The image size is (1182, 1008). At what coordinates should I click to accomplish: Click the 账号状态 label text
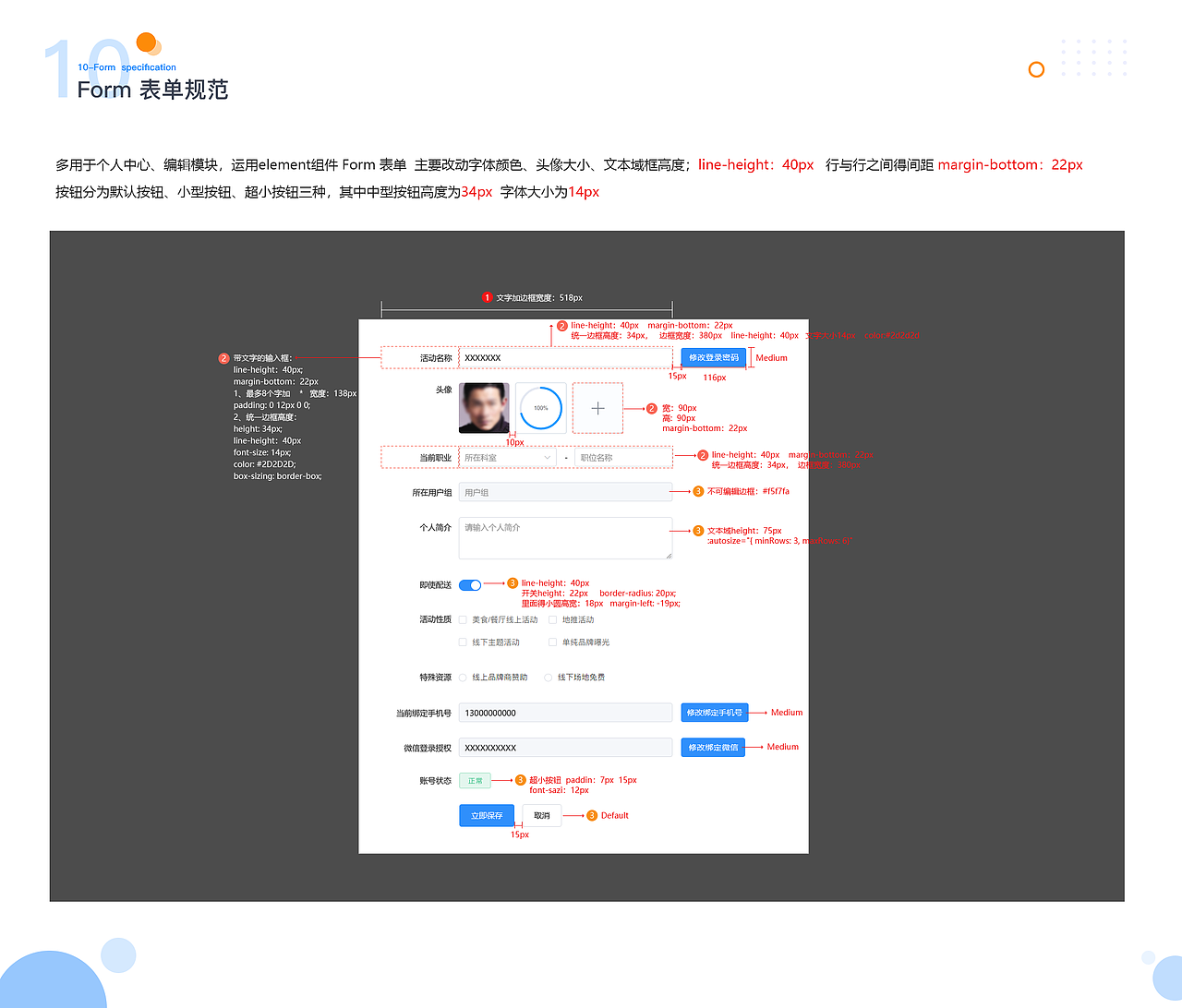pyautogui.click(x=436, y=781)
